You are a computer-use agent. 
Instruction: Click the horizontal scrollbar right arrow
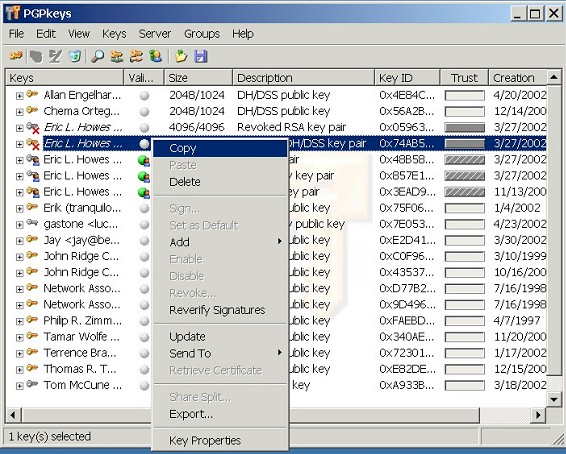[x=539, y=415]
